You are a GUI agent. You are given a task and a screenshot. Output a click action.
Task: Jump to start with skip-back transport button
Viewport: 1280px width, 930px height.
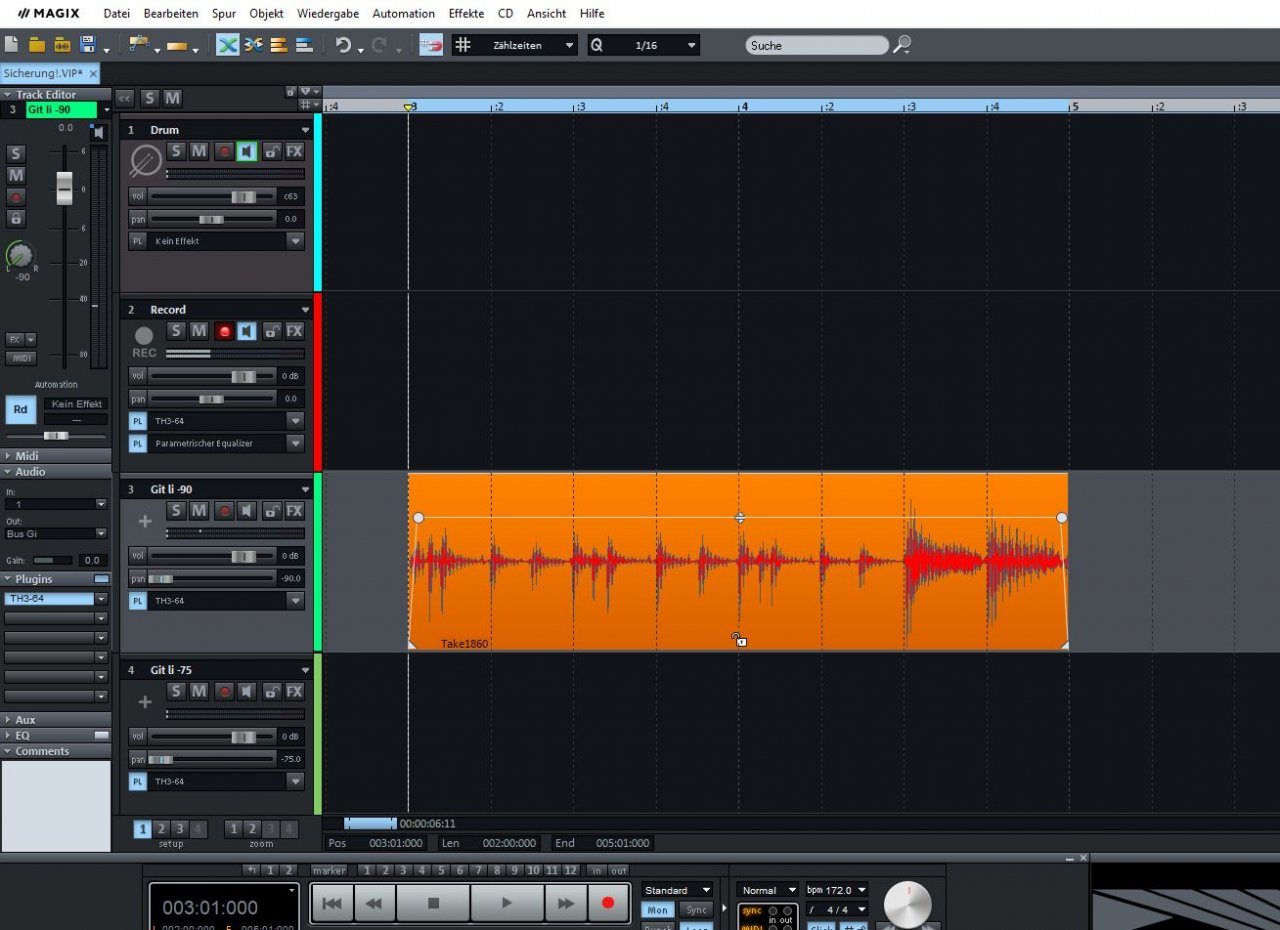click(332, 903)
